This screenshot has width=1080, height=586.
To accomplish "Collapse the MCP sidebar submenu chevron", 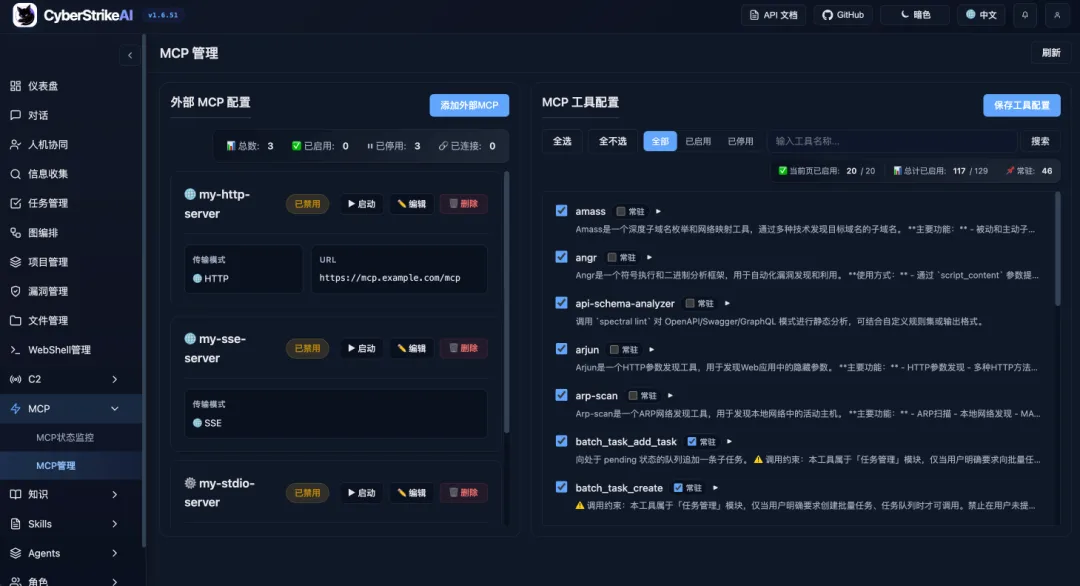I will pyautogui.click(x=114, y=408).
